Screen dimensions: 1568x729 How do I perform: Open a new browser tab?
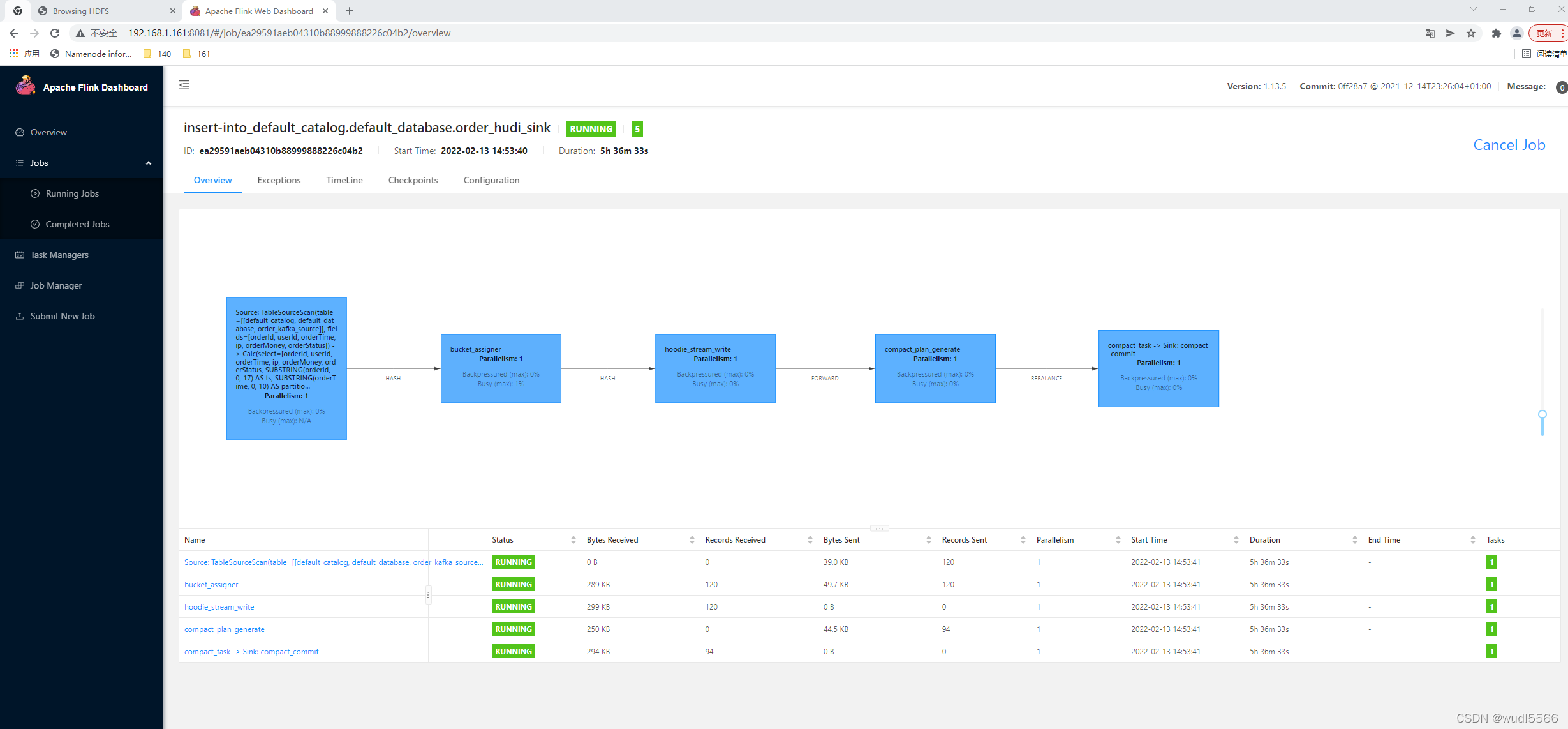coord(350,11)
